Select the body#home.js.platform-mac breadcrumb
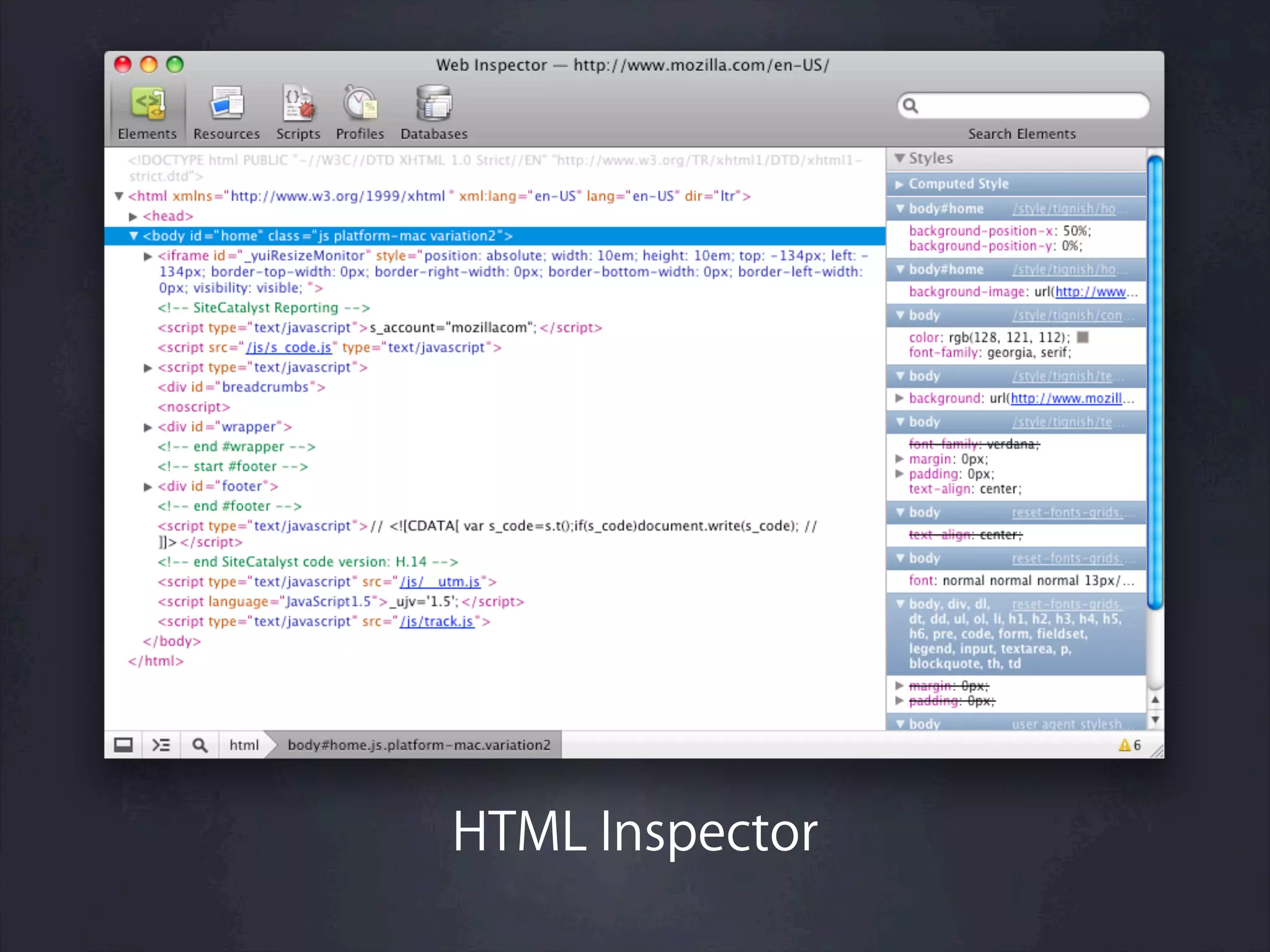Image resolution: width=1270 pixels, height=952 pixels. pos(419,745)
